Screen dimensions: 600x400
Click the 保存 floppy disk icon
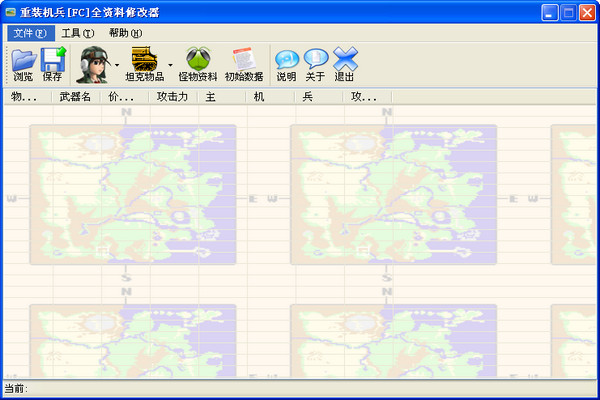(53, 64)
